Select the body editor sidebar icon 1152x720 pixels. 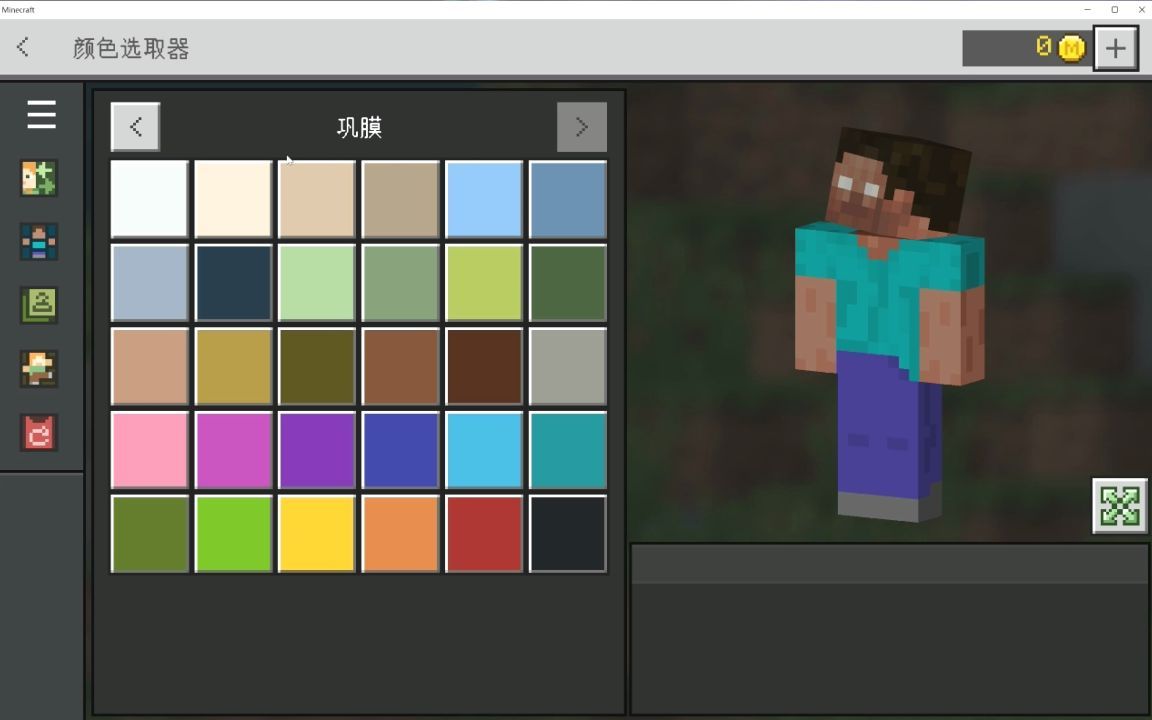[x=39, y=242]
